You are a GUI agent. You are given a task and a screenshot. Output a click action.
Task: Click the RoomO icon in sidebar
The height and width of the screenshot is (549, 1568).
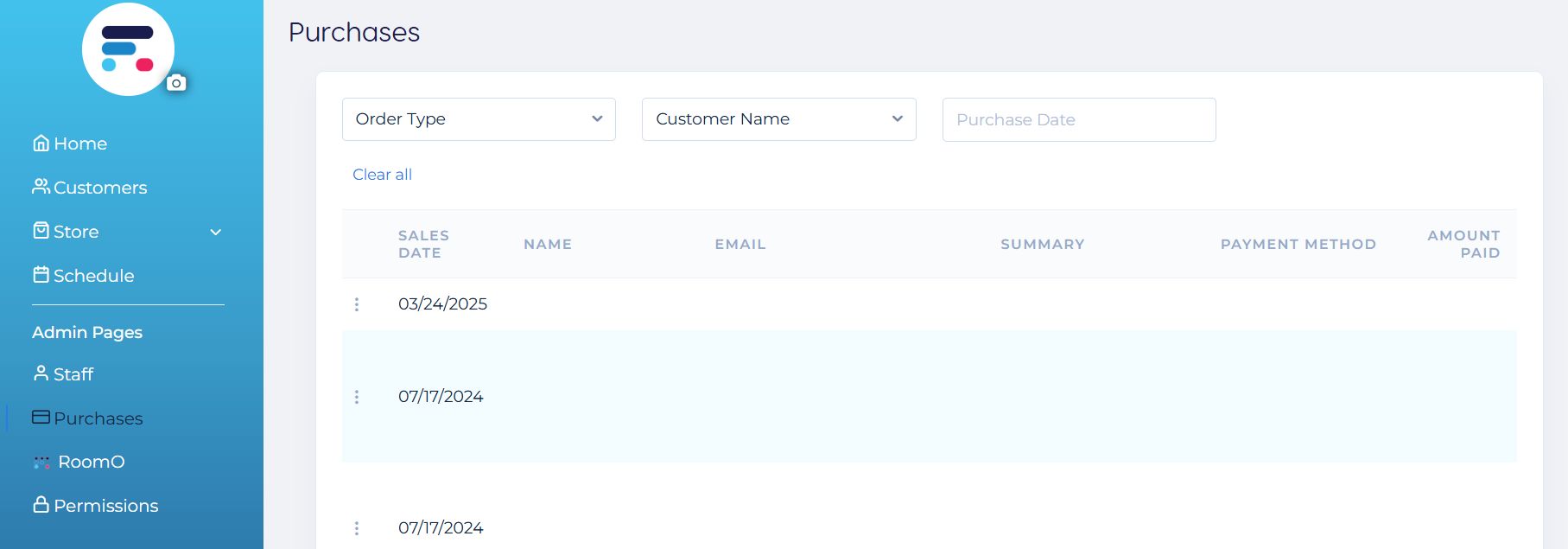41,463
